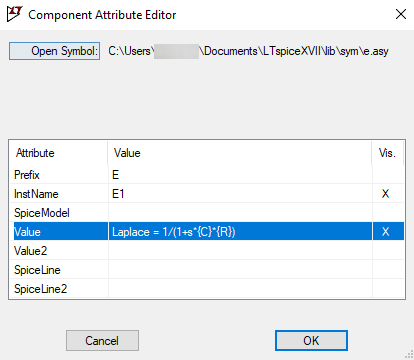Click the LTspice logo icon in title bar
Viewport: 414px width, 360px height.
[14, 14]
